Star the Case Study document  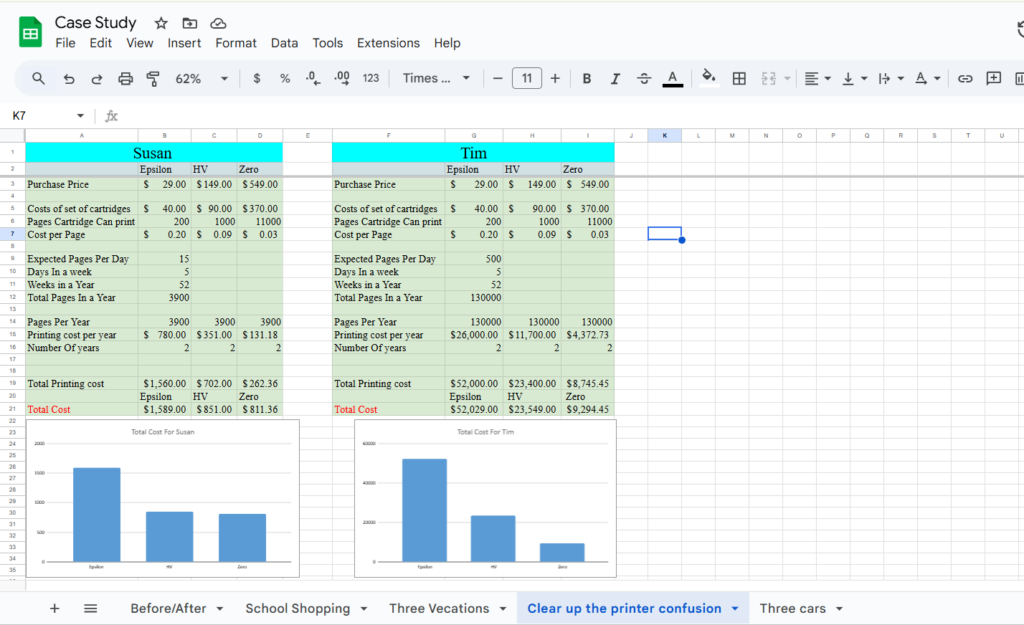(161, 24)
